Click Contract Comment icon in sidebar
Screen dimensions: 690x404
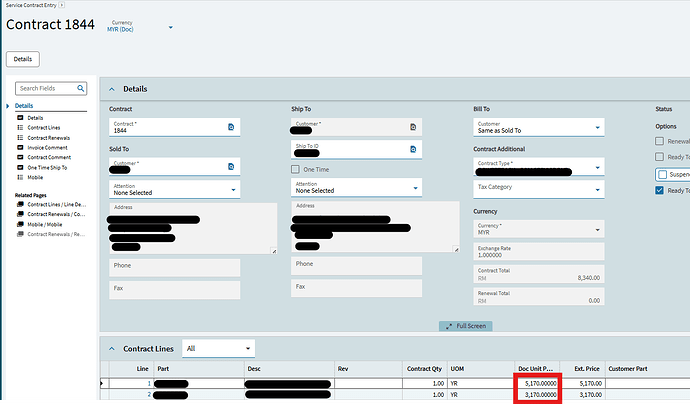[20, 157]
